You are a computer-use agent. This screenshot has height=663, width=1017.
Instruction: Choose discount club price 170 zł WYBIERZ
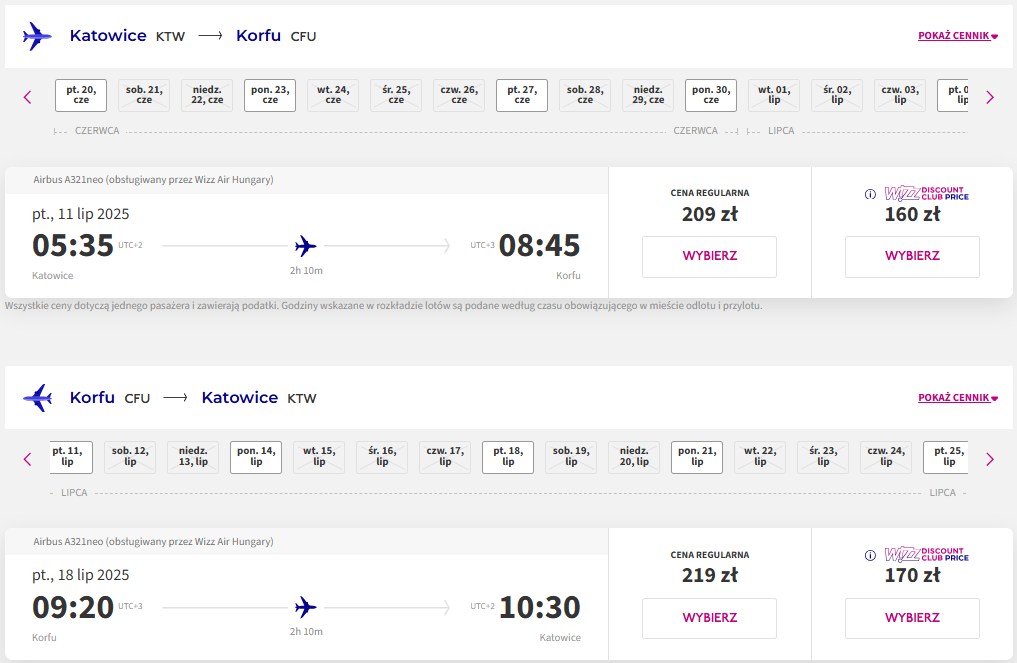912,618
